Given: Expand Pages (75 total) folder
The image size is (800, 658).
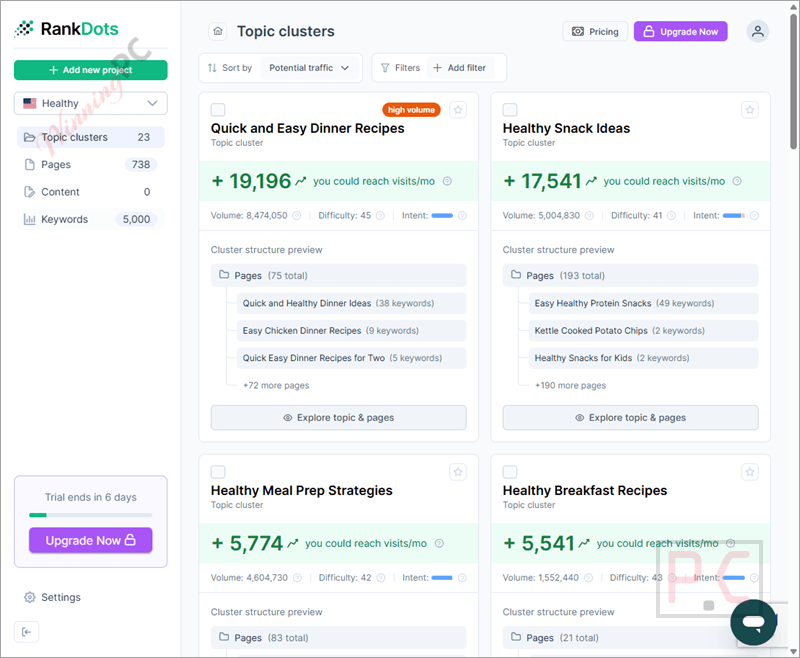Looking at the screenshot, I should coord(338,275).
